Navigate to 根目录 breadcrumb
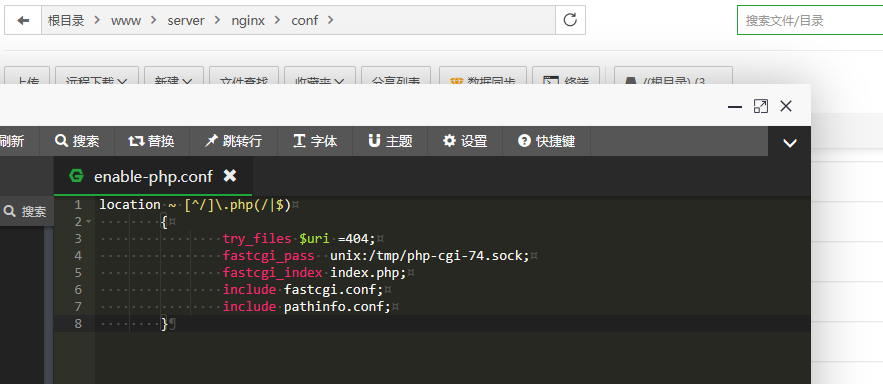This screenshot has height=384, width=883. tap(66, 21)
